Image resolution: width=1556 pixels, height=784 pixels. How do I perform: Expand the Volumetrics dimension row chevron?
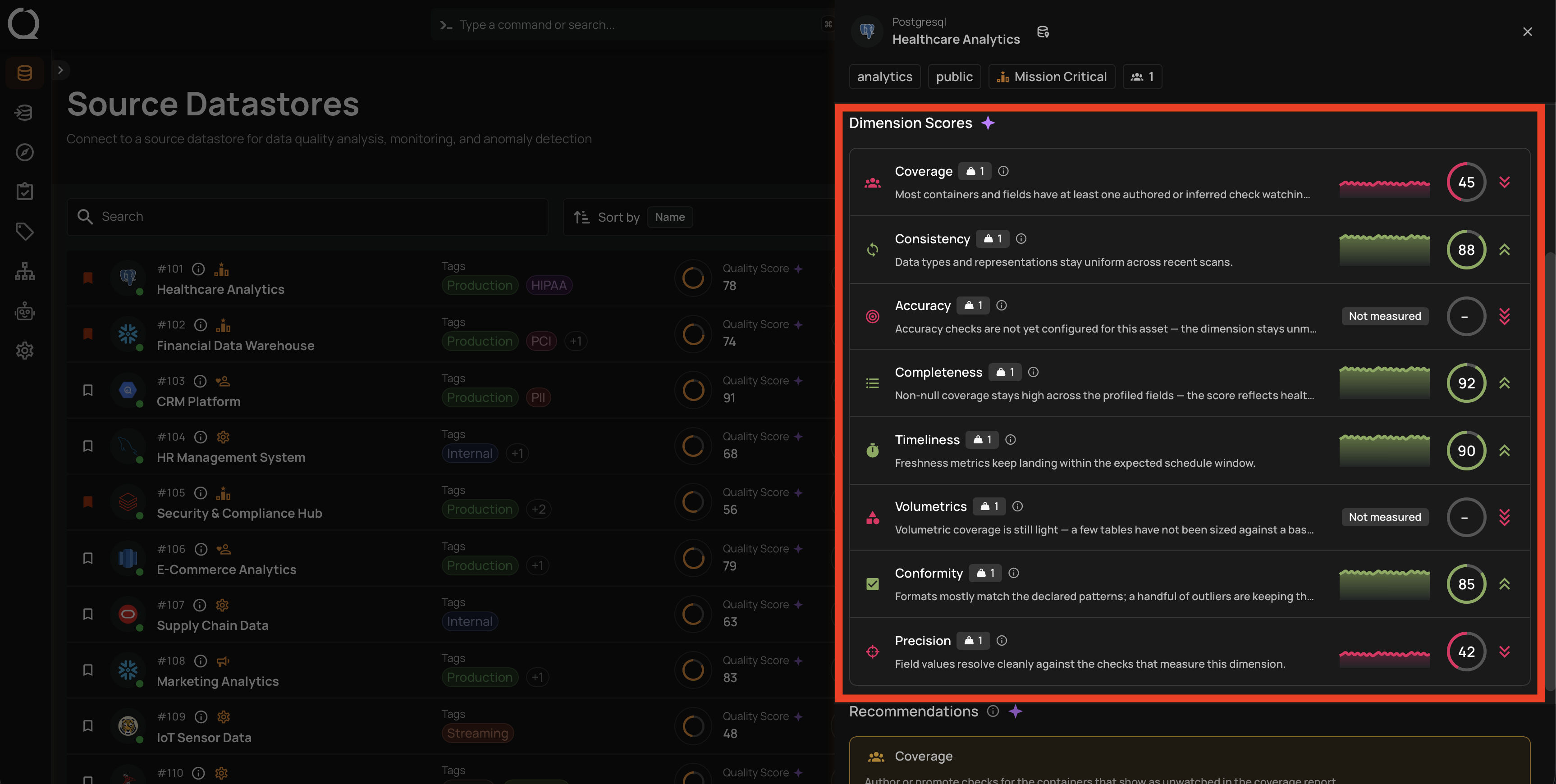click(x=1505, y=518)
